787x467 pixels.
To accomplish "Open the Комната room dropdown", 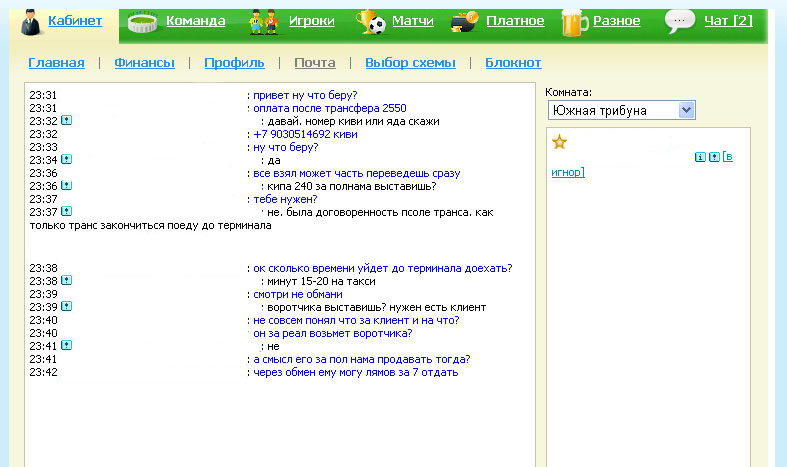I will pos(621,110).
